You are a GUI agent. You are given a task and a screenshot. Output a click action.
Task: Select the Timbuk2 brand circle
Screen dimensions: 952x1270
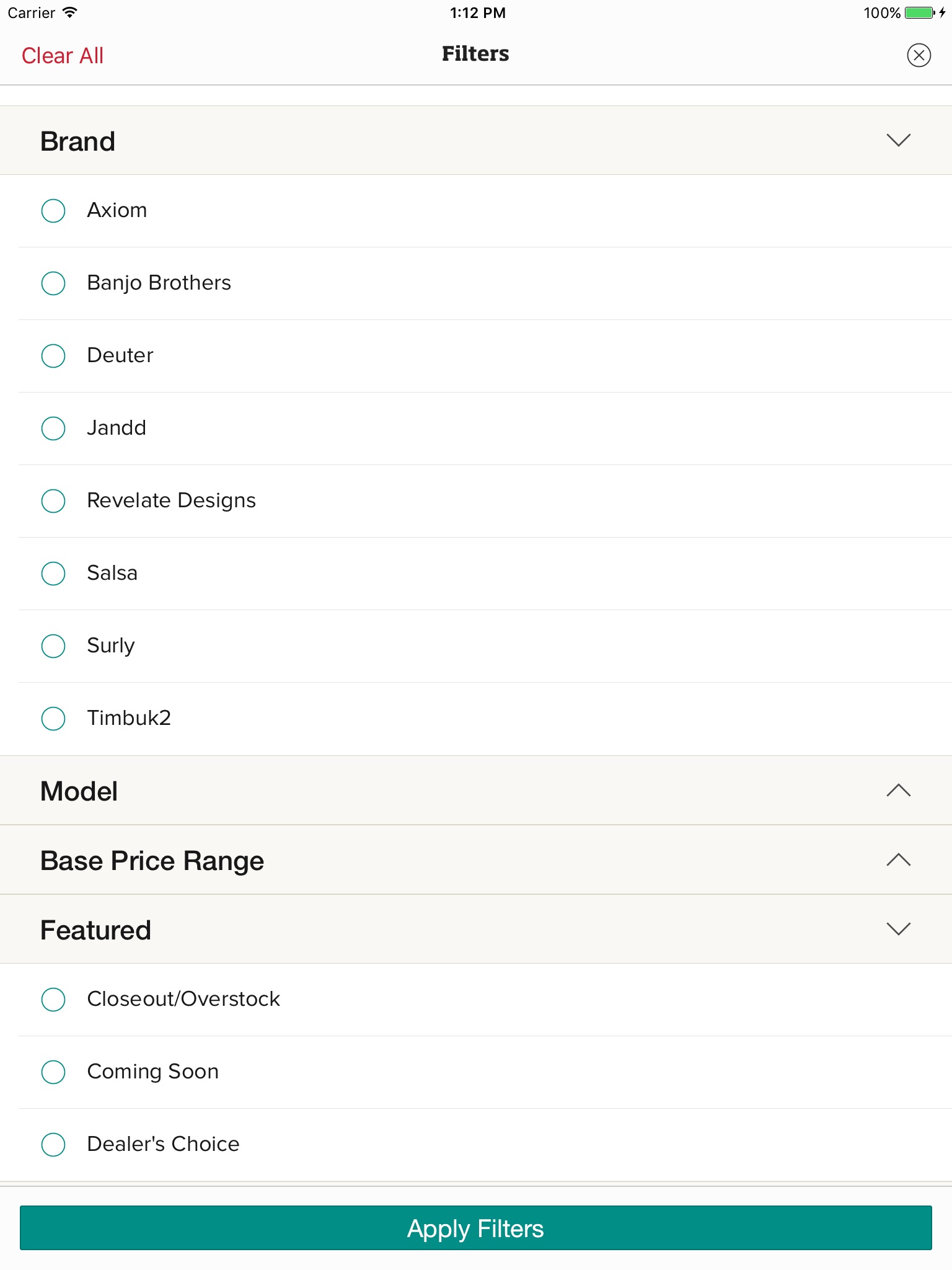pyautogui.click(x=53, y=719)
